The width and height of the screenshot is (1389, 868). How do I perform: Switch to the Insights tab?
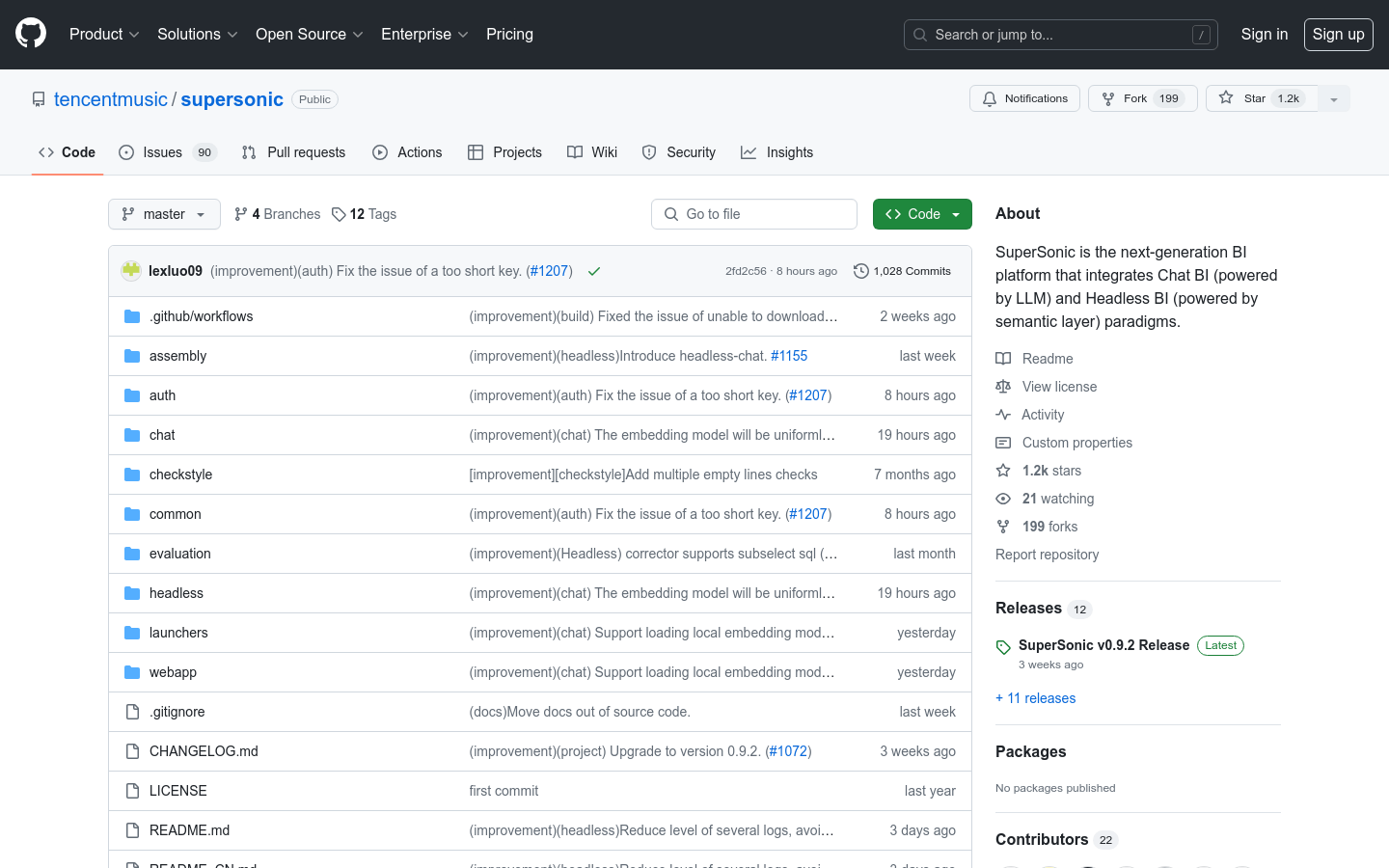pyautogui.click(x=777, y=152)
